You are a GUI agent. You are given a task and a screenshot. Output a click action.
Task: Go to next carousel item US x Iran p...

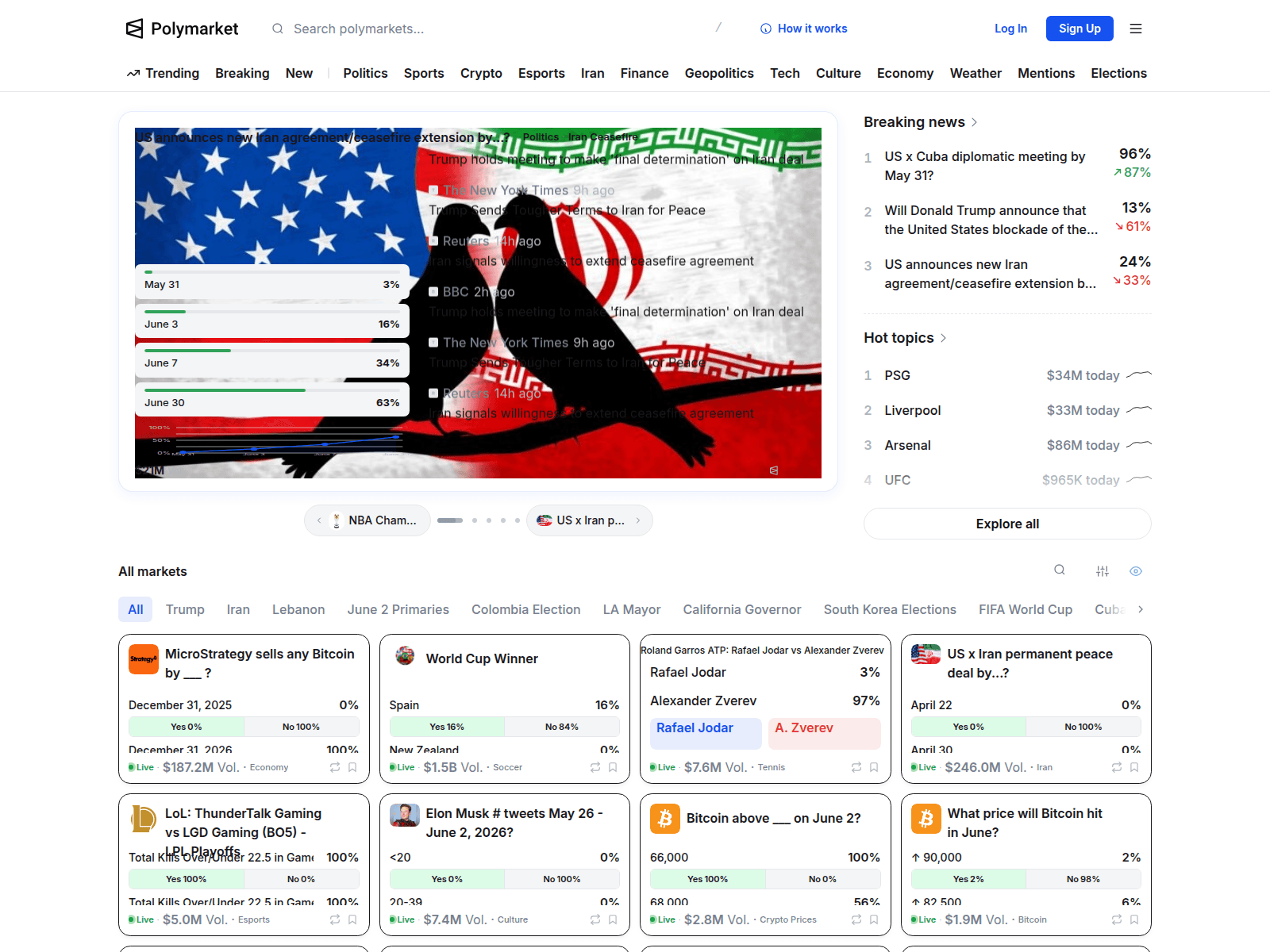click(590, 520)
